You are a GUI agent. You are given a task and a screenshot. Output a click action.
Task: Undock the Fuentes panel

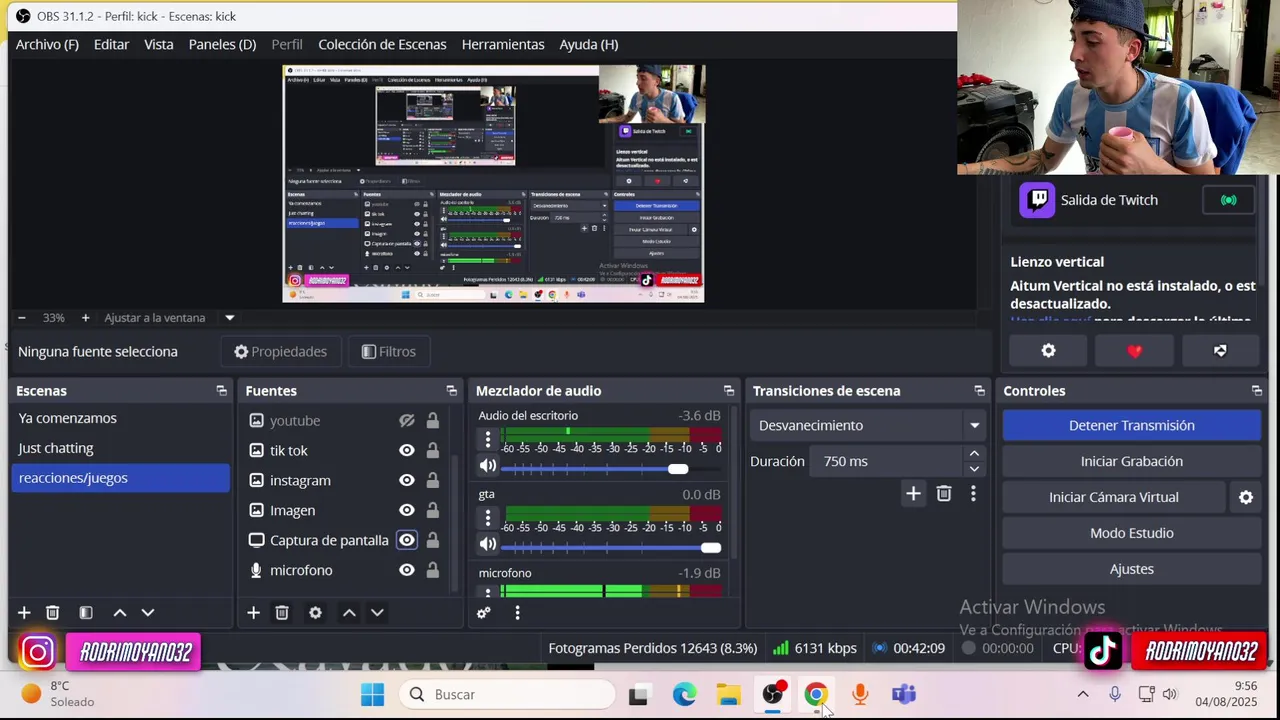coord(451,391)
